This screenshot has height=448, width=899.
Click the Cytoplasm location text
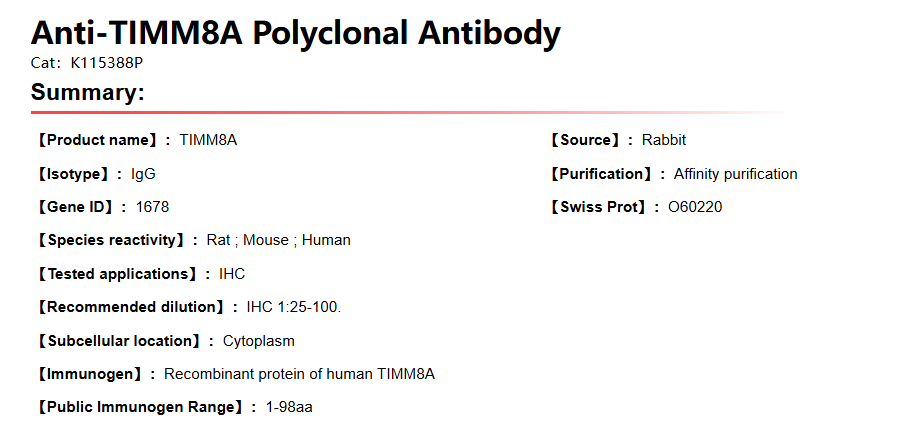[x=258, y=341]
